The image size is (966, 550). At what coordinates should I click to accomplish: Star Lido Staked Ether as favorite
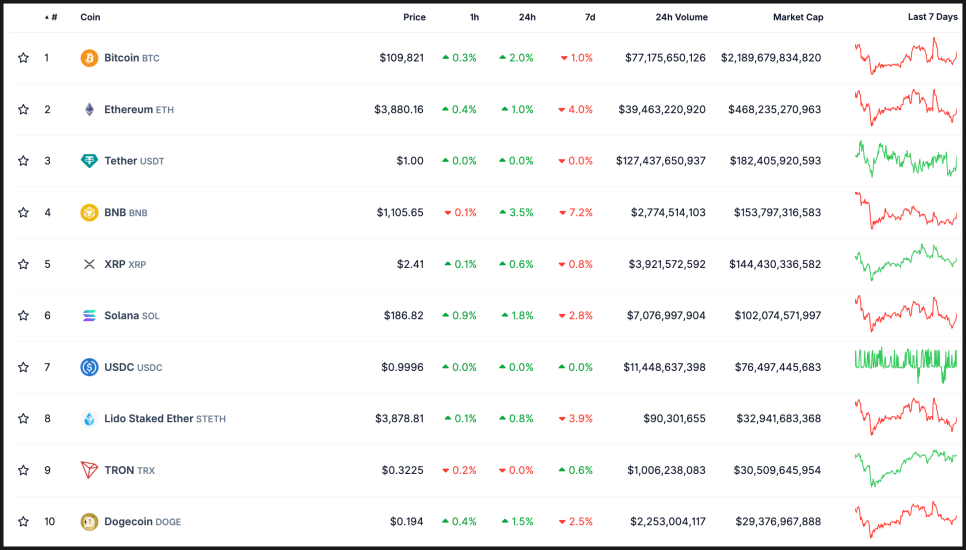pyautogui.click(x=23, y=419)
